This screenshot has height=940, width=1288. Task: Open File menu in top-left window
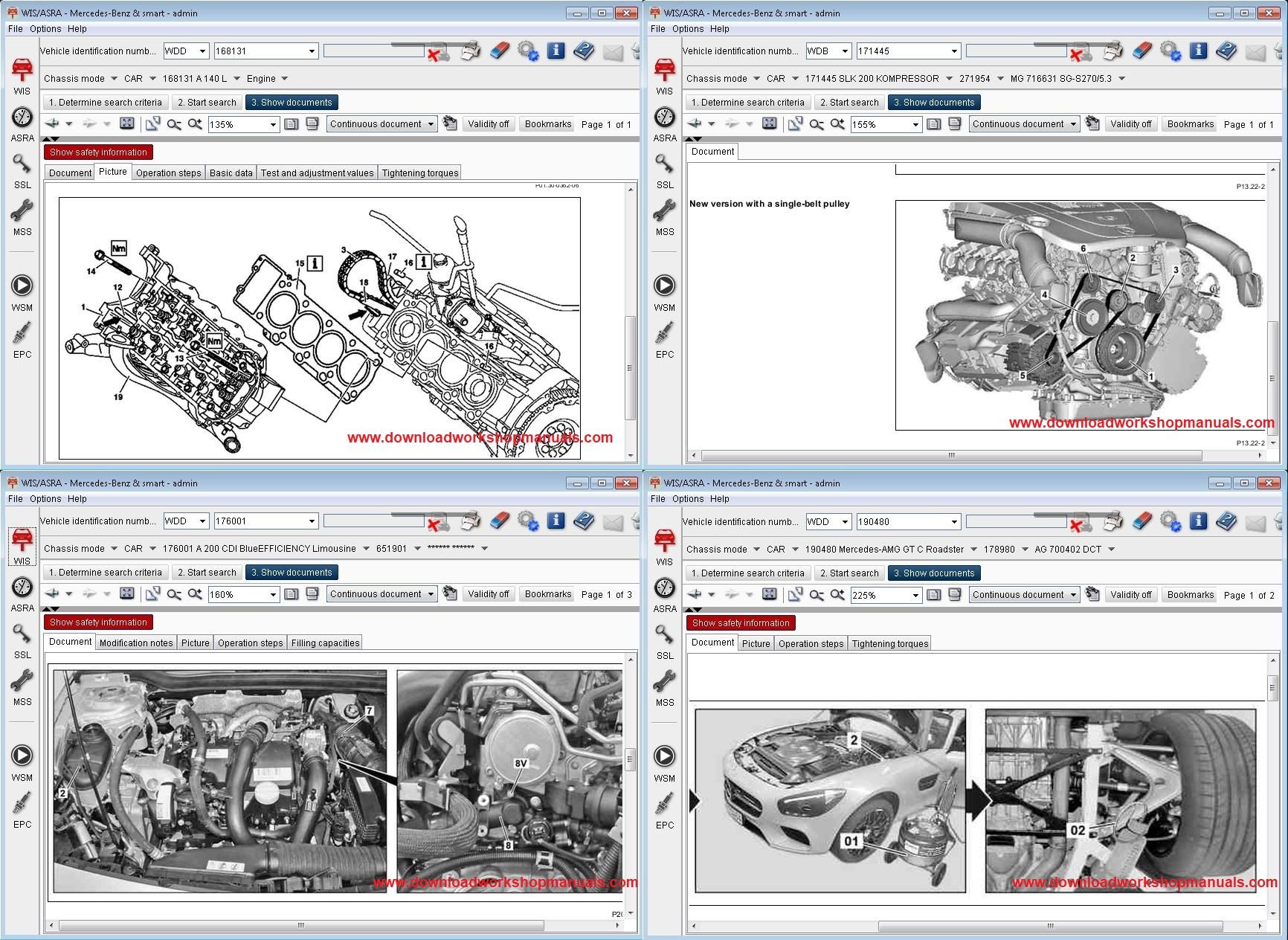coord(15,29)
